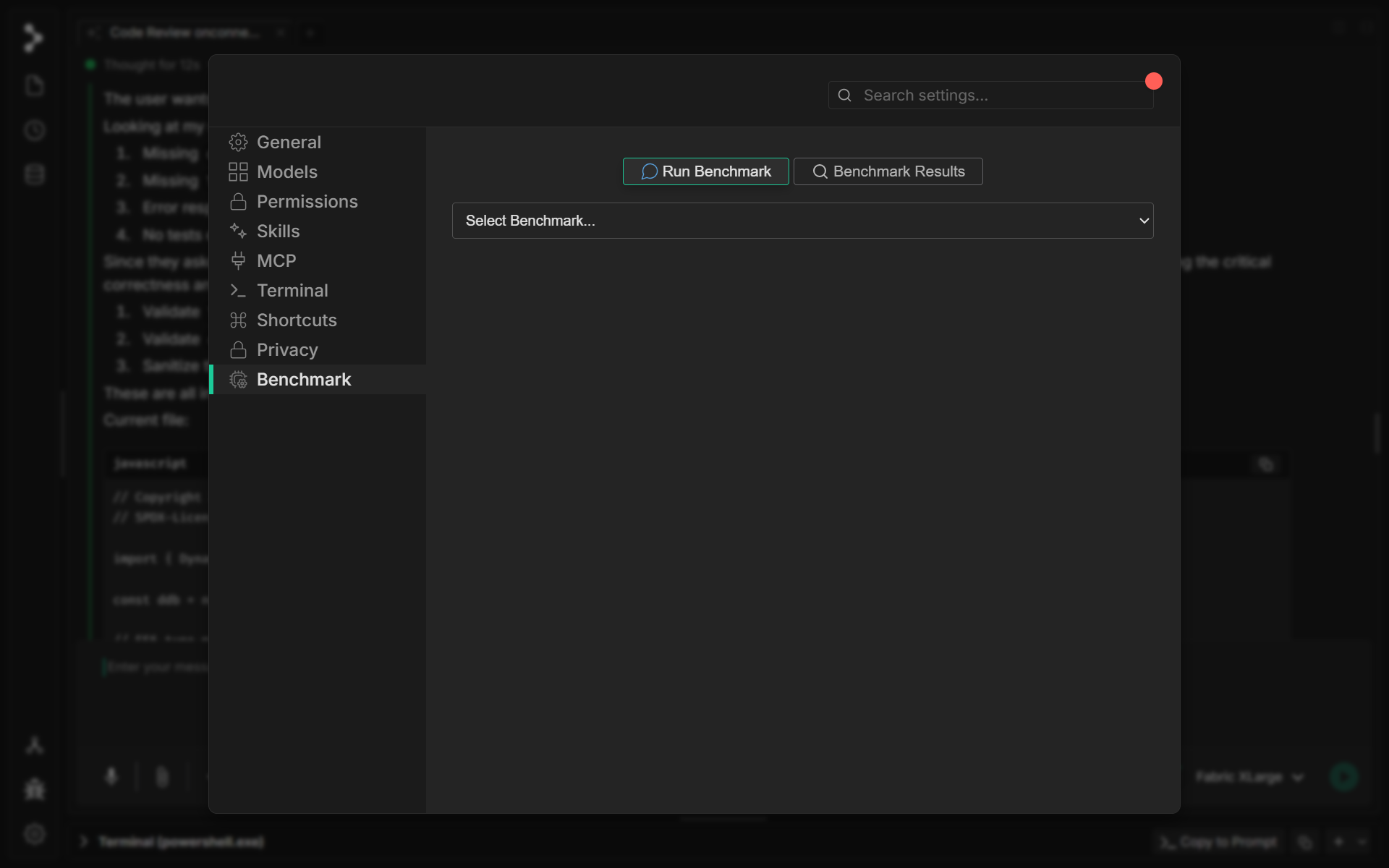Image resolution: width=1389 pixels, height=868 pixels.
Task: Open the settings gear at sidebar bottom
Action: coord(34,834)
